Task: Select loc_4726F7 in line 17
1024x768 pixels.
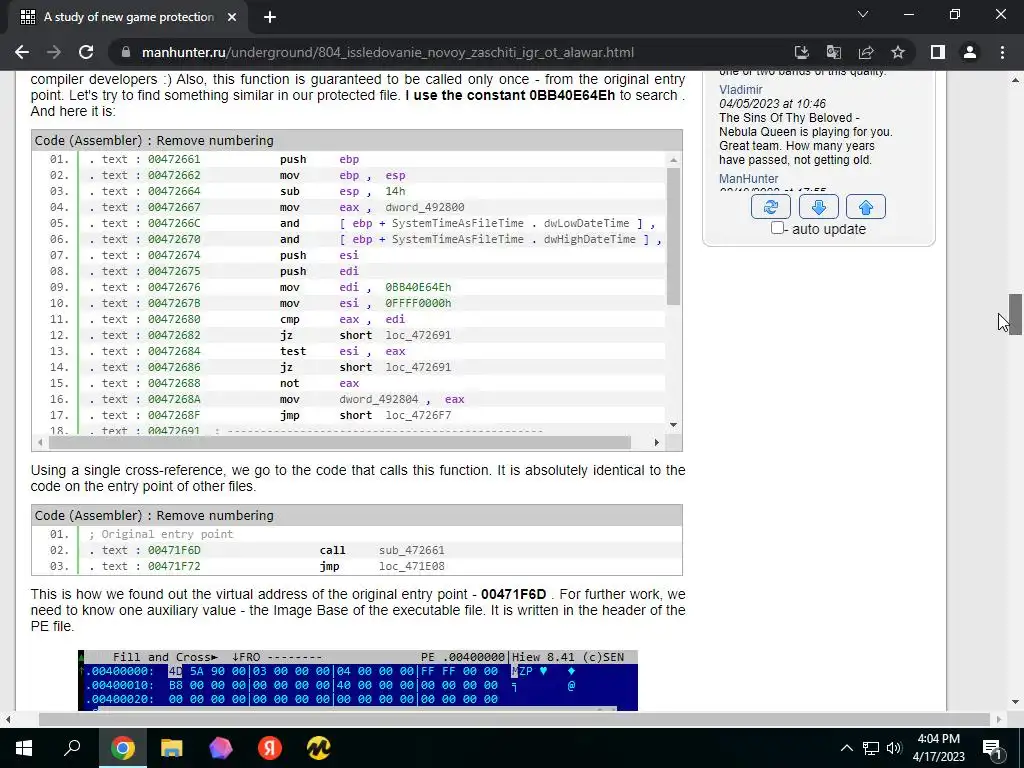Action: point(418,415)
